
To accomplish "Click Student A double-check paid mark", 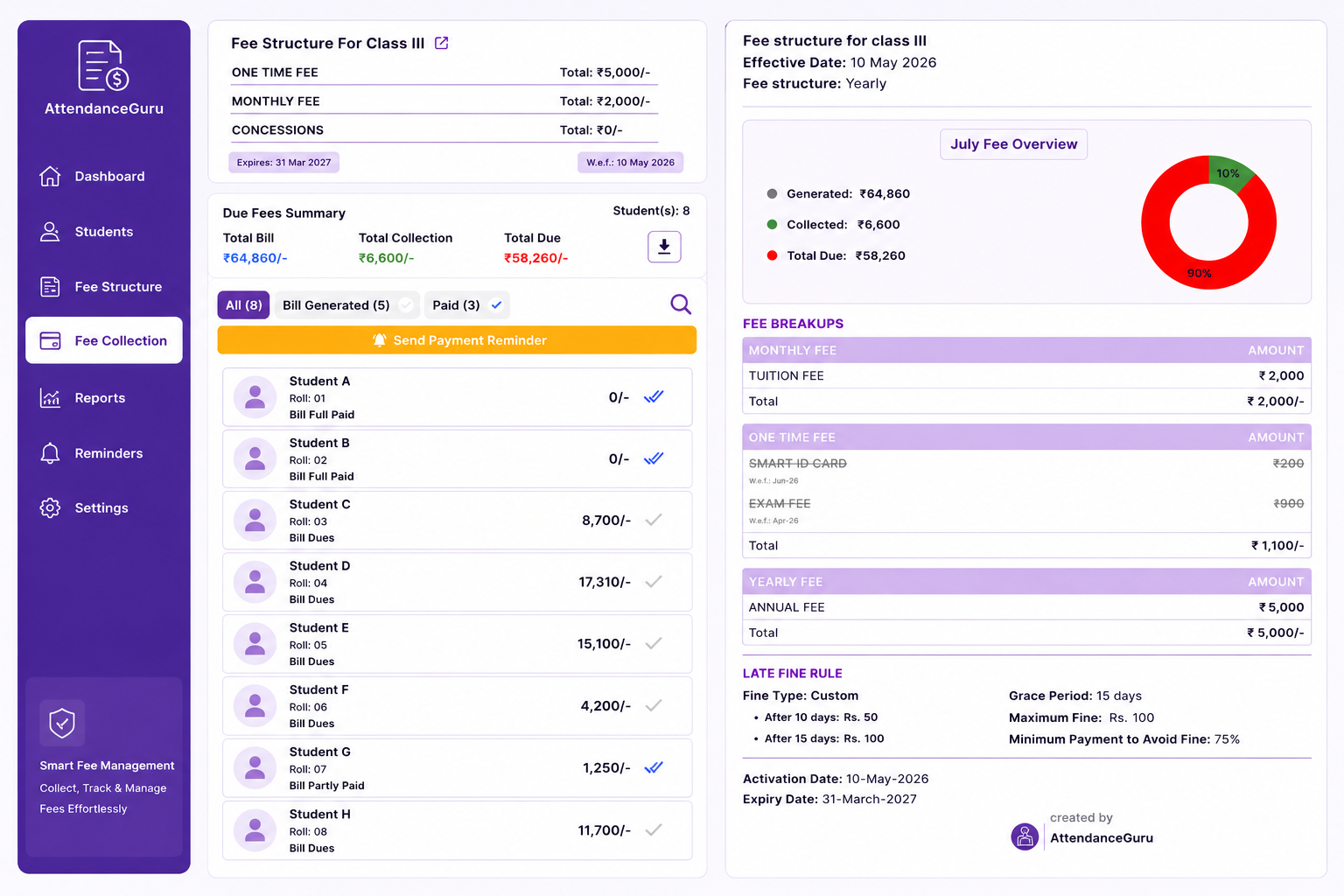I will point(654,396).
